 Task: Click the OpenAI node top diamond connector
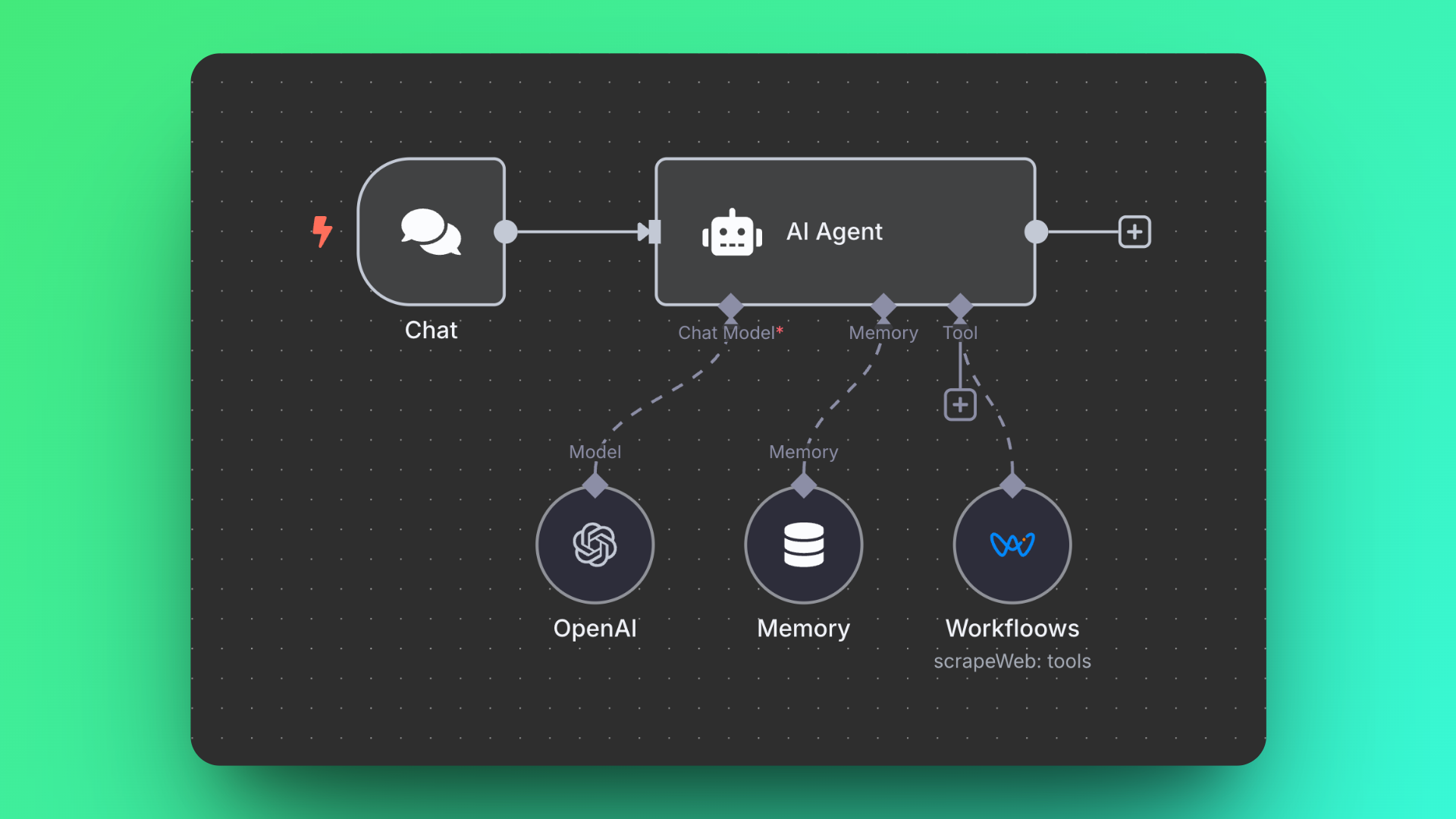595,485
